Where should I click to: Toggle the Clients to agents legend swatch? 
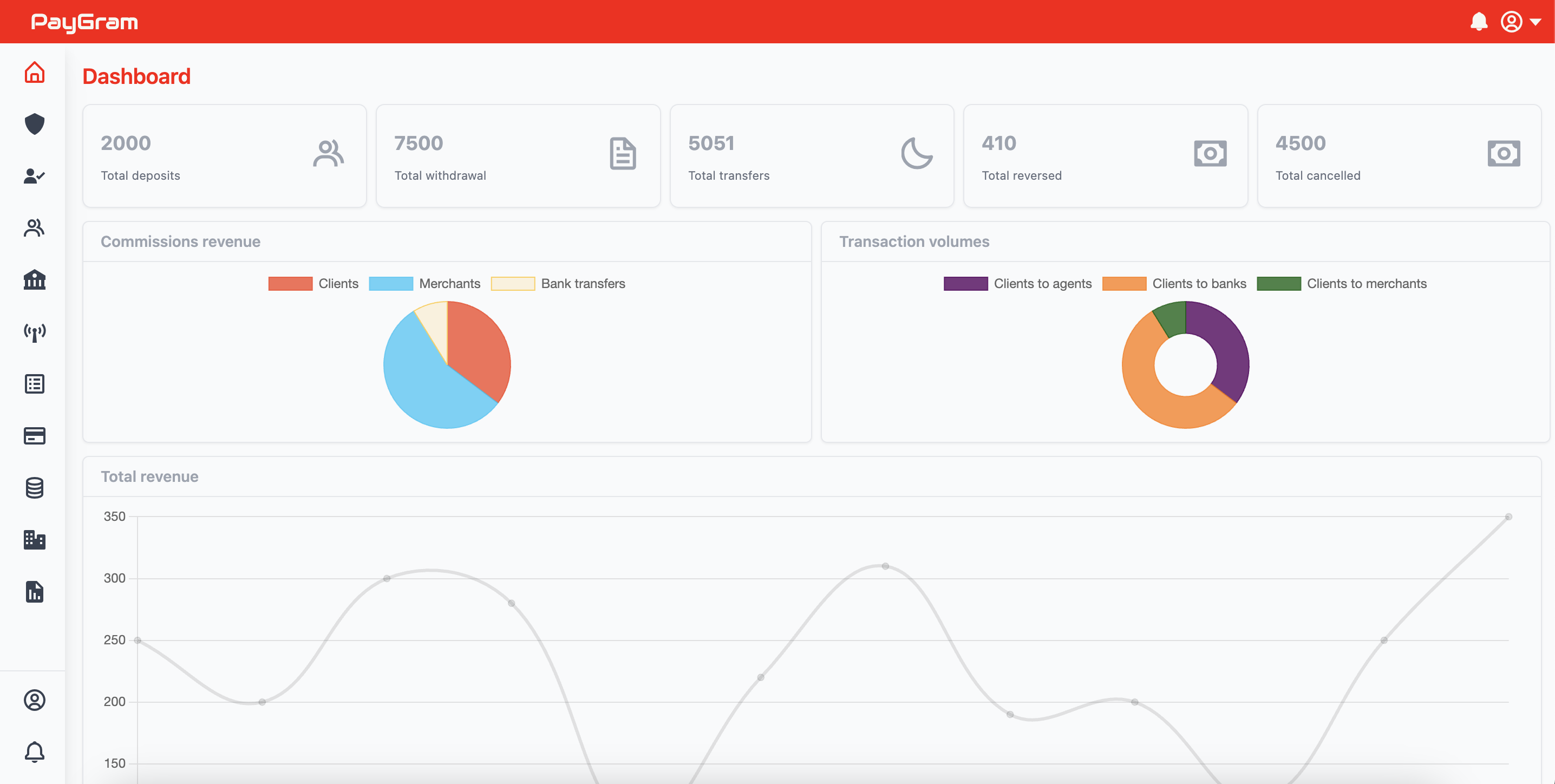[x=966, y=284]
